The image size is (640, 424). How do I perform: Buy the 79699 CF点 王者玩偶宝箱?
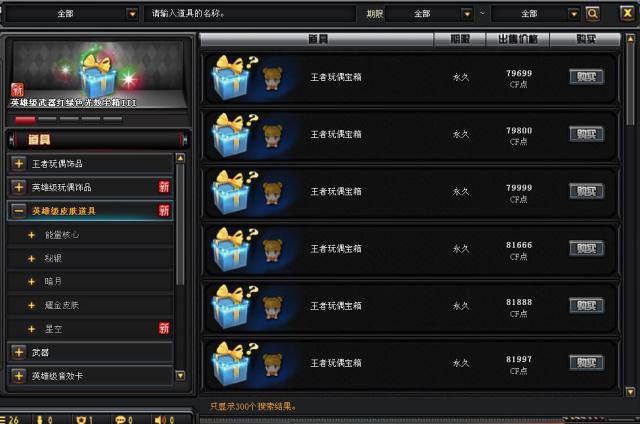(x=587, y=77)
